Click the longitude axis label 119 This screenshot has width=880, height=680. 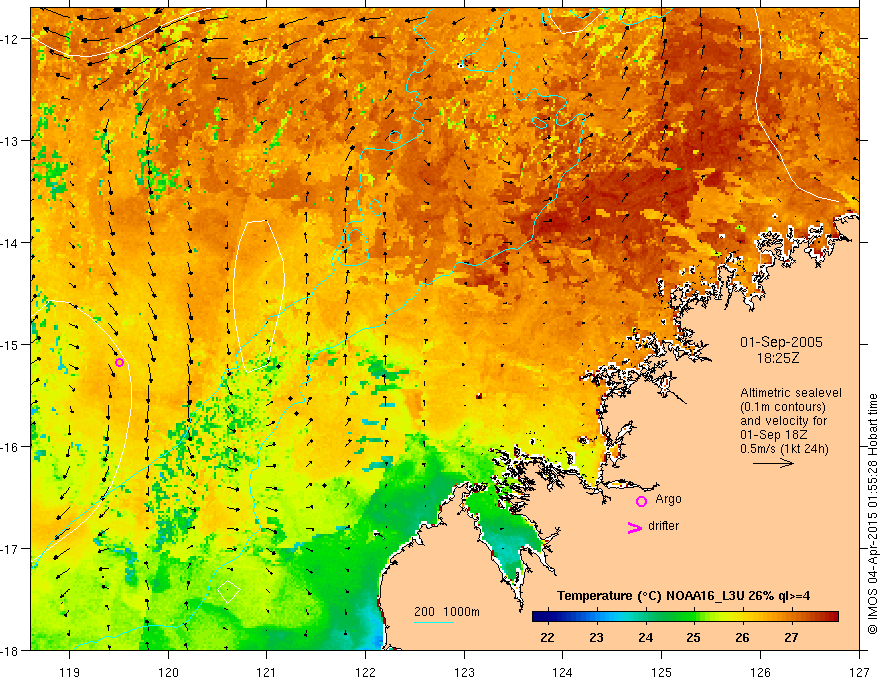click(70, 672)
